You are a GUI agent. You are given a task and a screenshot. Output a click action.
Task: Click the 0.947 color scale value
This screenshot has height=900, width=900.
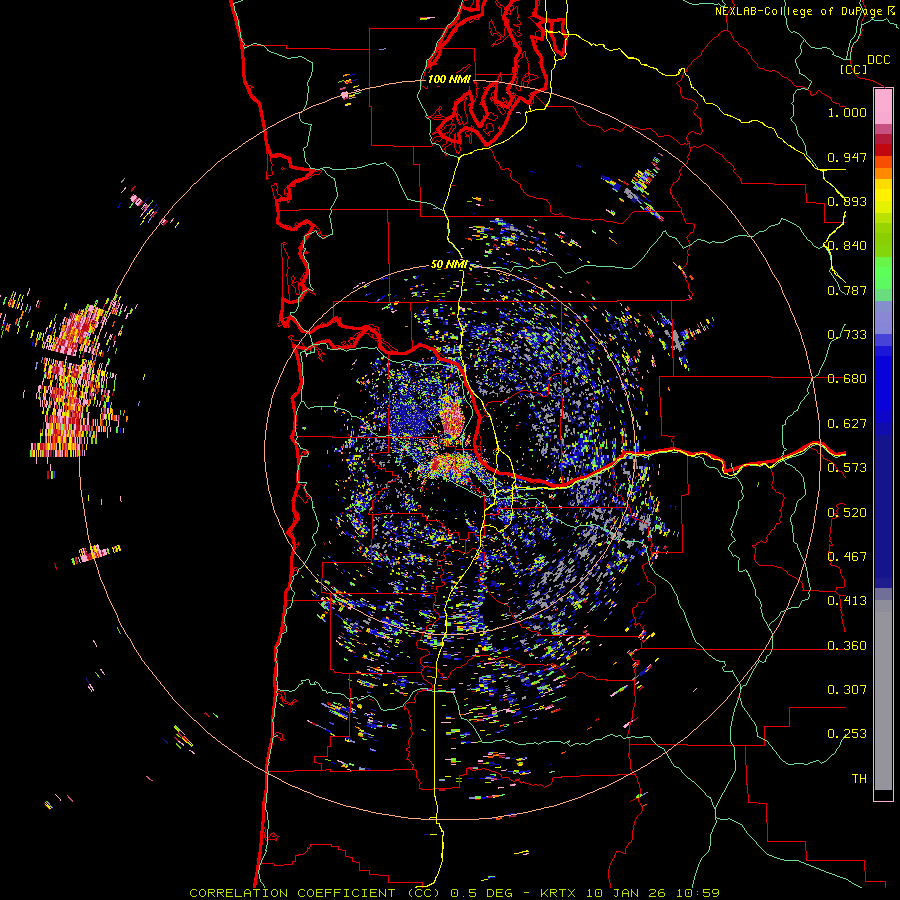(x=847, y=157)
